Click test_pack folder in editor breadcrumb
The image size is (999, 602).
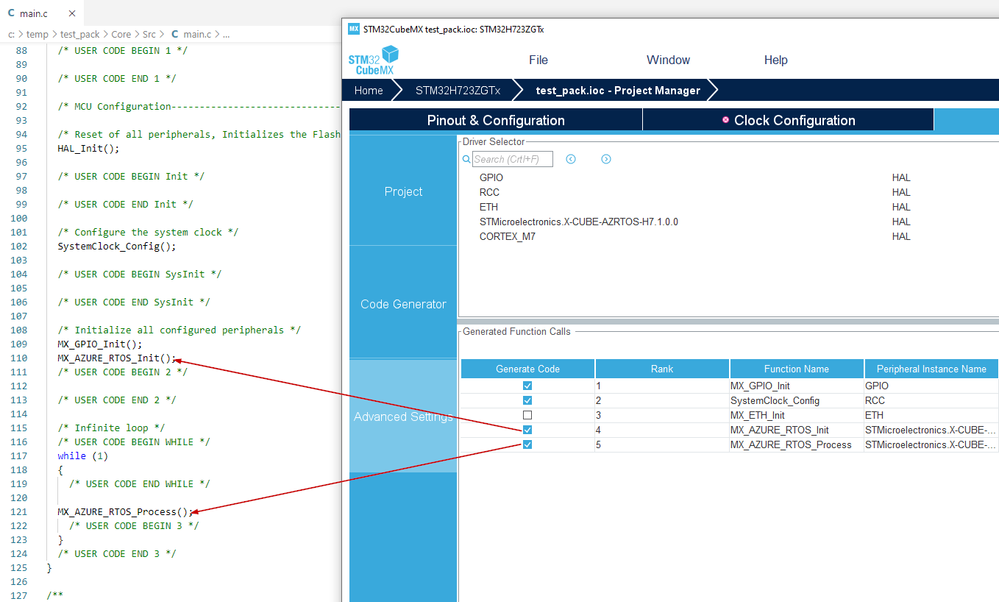click(80, 34)
